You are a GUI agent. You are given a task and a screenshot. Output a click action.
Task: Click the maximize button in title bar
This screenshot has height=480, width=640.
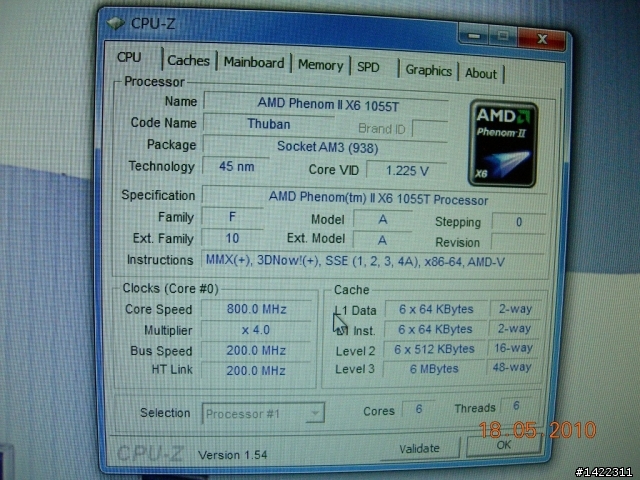point(503,36)
